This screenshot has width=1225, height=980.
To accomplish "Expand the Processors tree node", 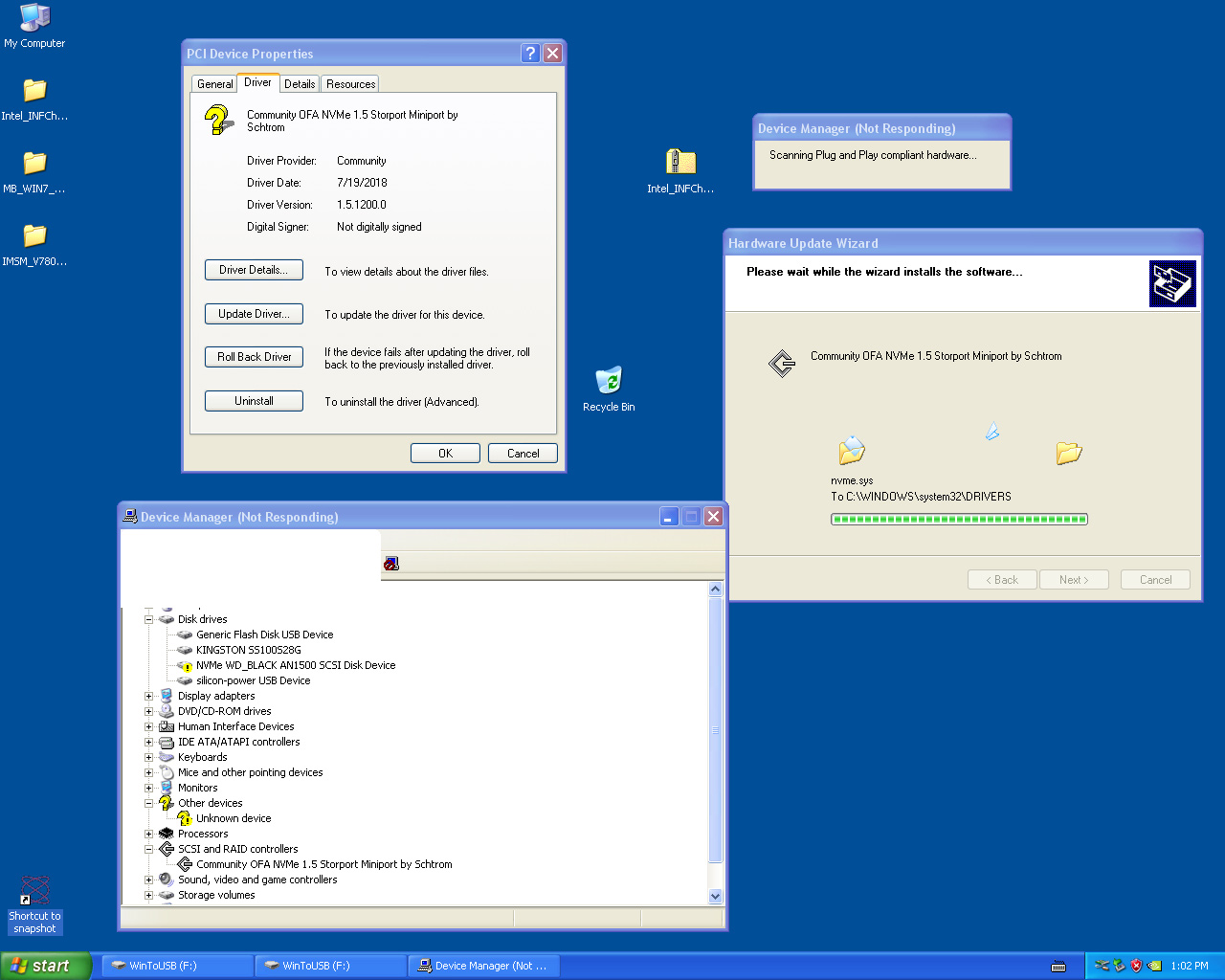I will (148, 834).
